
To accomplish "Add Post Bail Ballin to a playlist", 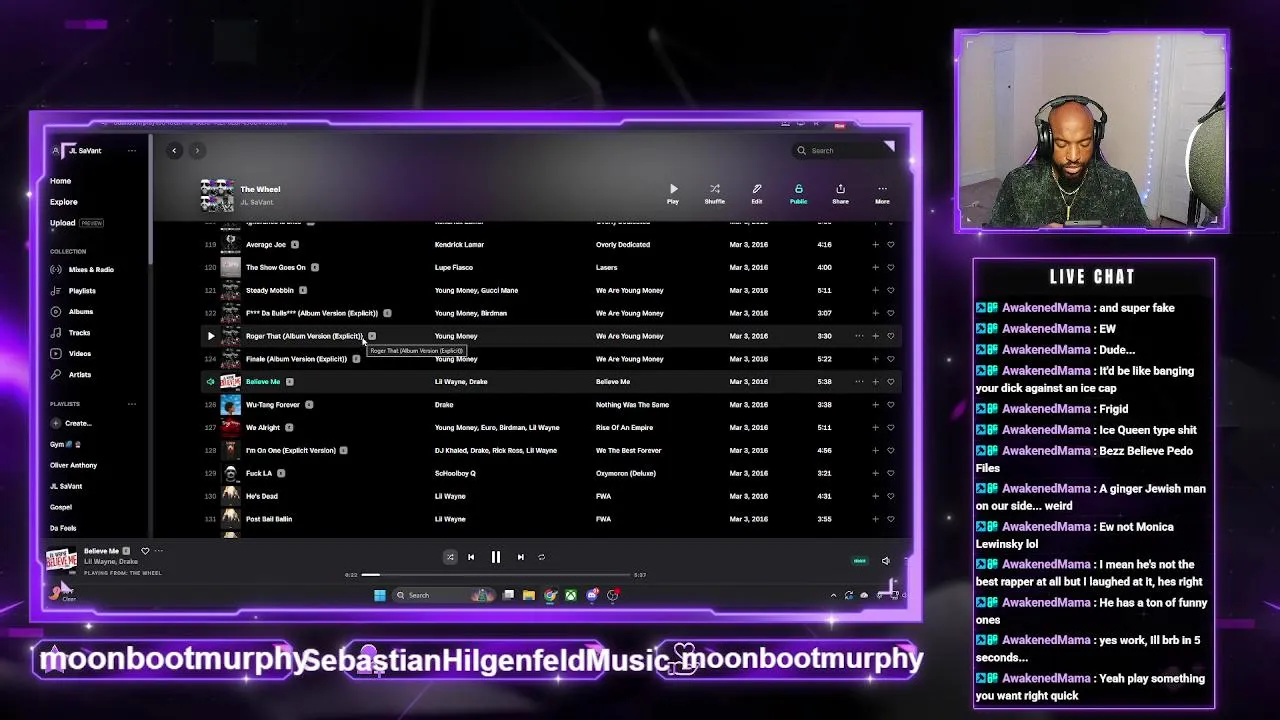I will tap(875, 519).
